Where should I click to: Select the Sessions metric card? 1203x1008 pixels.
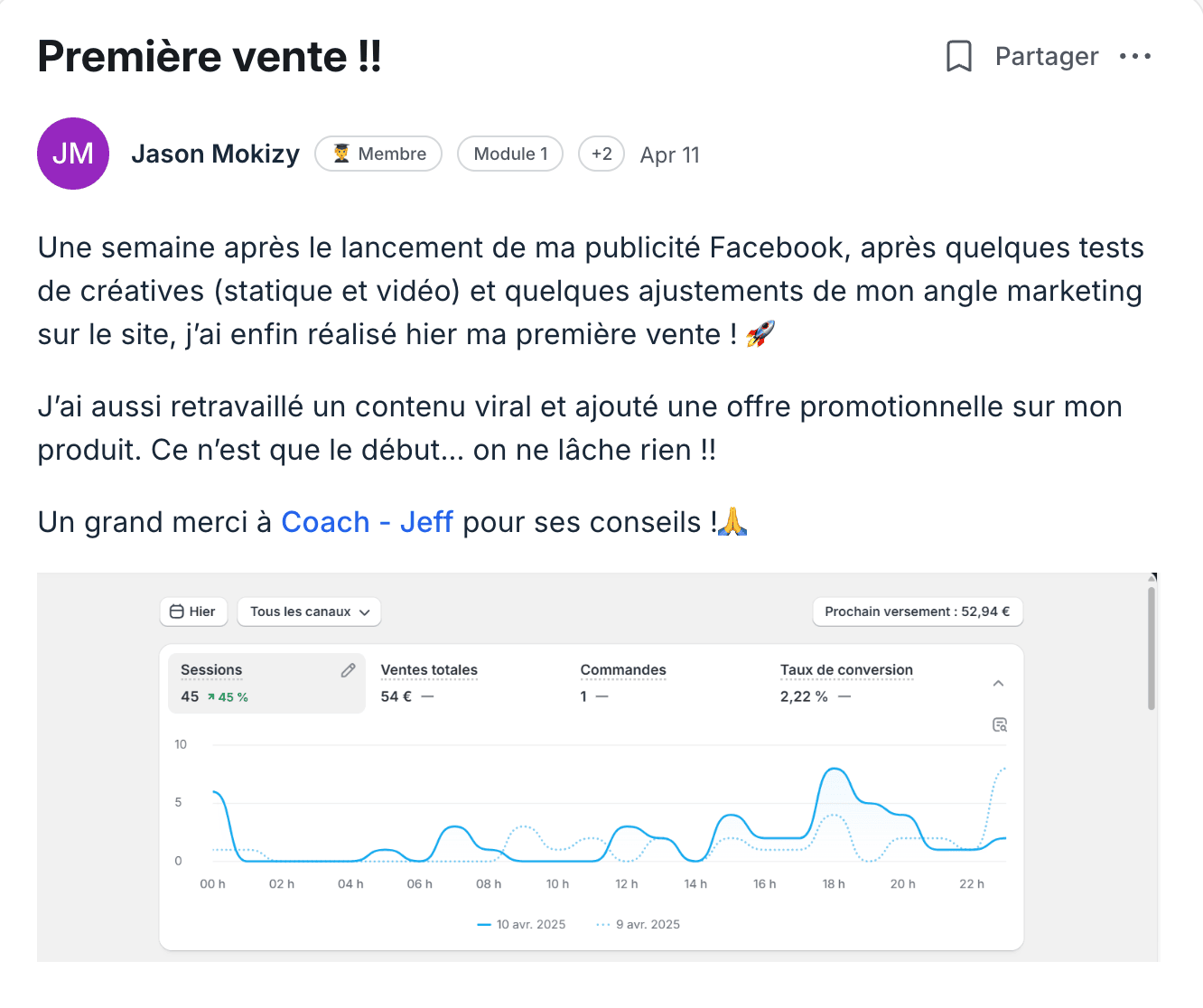(266, 683)
